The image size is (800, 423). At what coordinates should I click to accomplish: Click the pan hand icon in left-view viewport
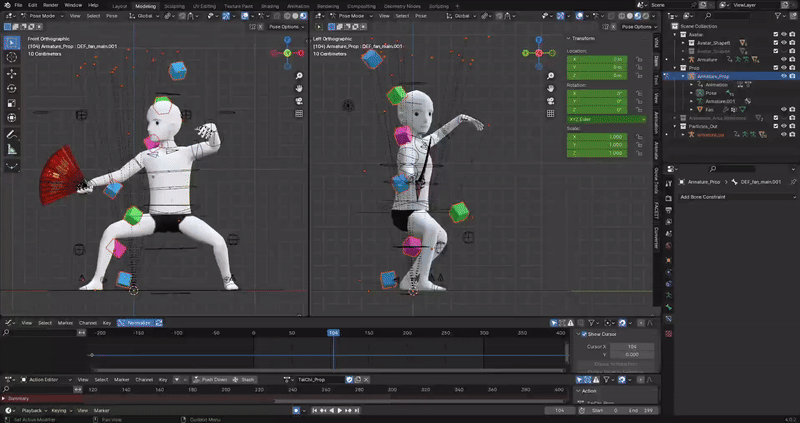pos(550,88)
